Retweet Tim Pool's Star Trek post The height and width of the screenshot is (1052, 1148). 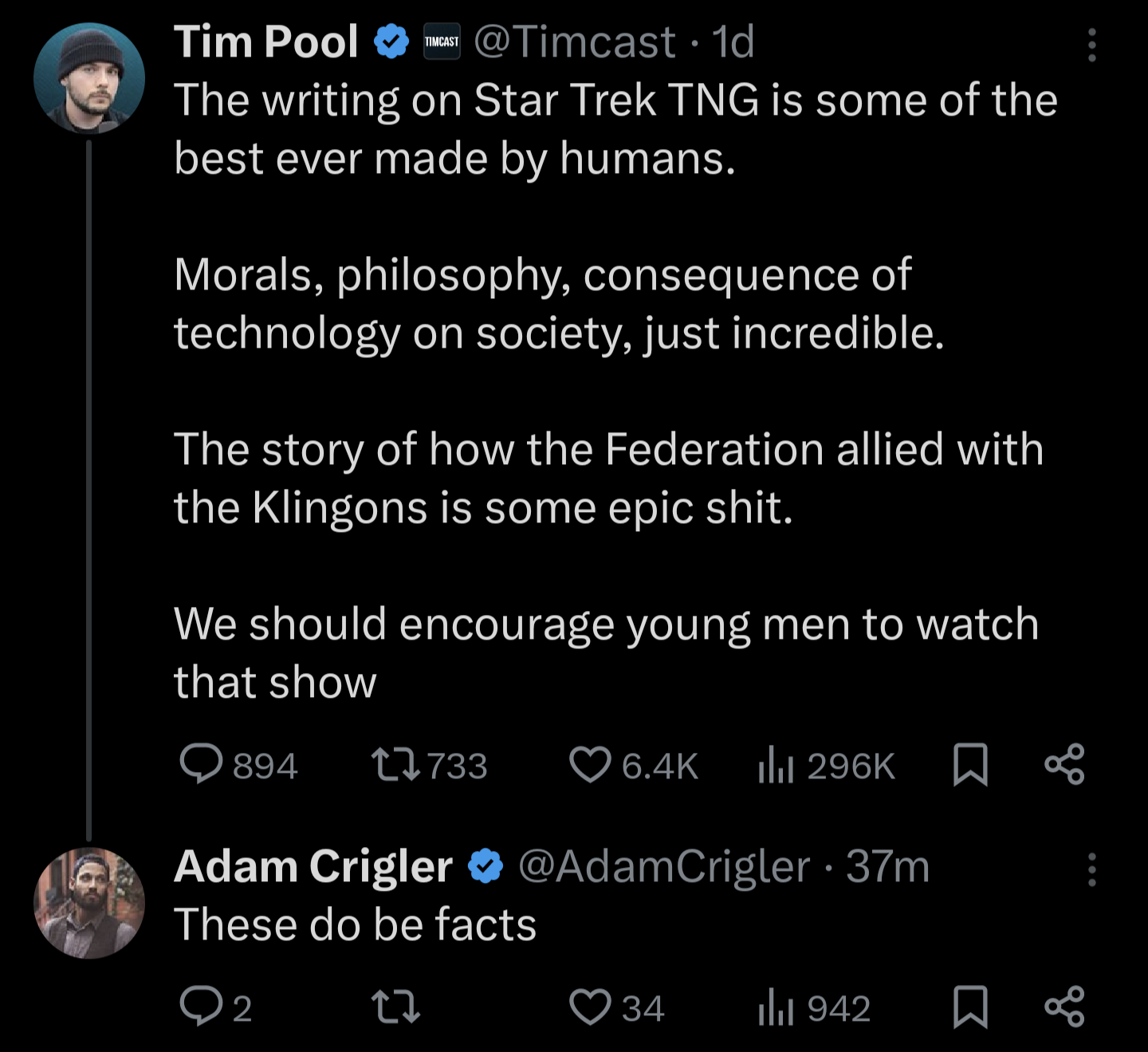pos(429,765)
